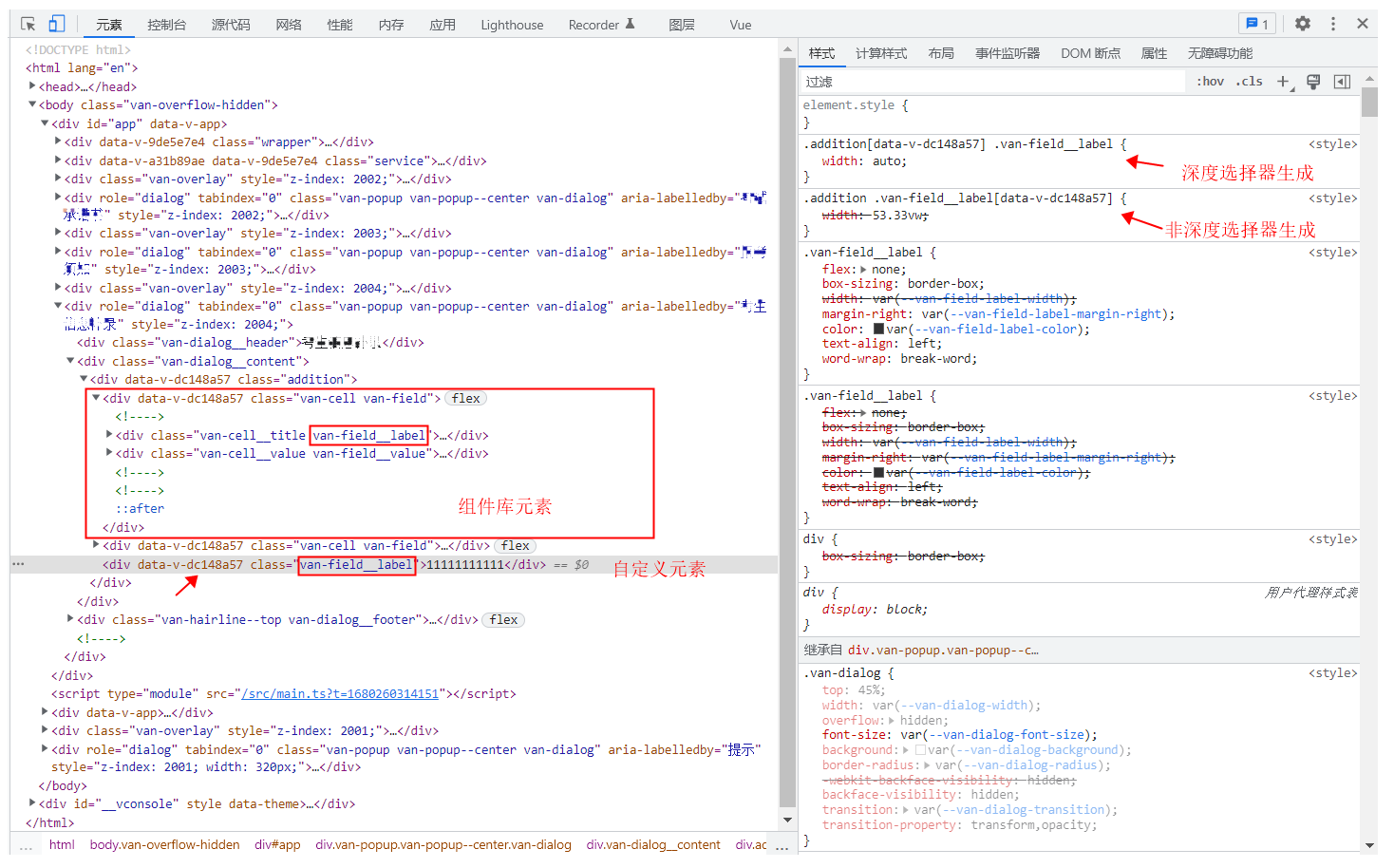Click the color swatch next to --van-field-label-color
The height and width of the screenshot is (868, 1394).
coord(878,329)
